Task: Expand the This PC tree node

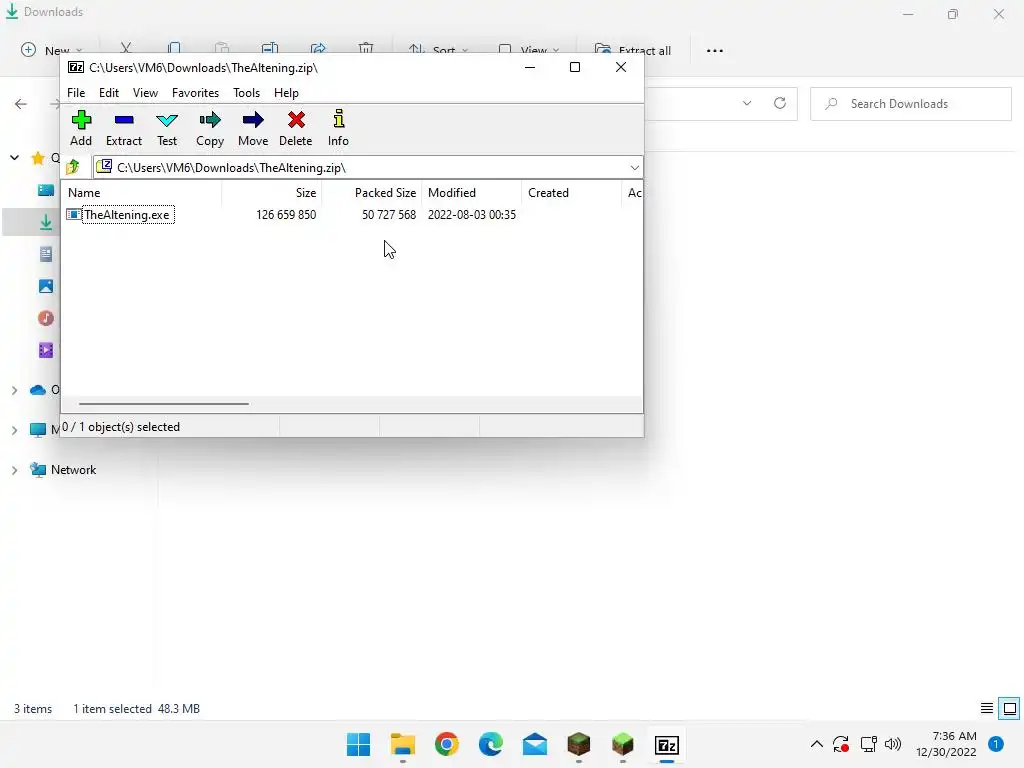Action: [x=14, y=430]
